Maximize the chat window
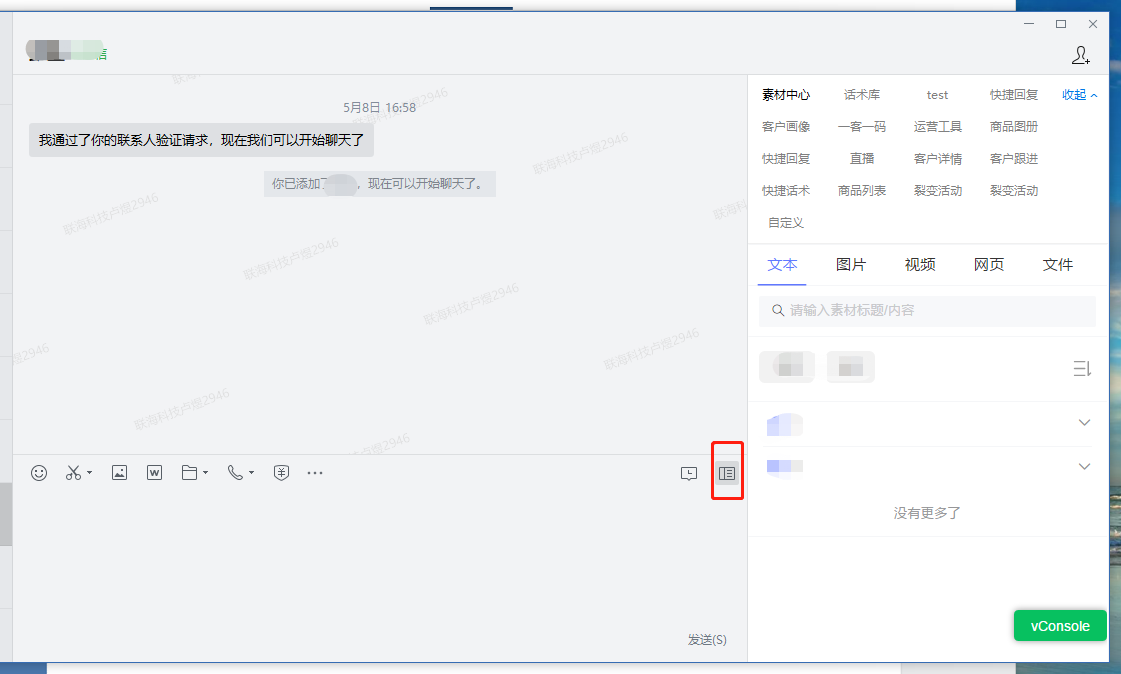Viewport: 1121px width, 674px height. pyautogui.click(x=1061, y=24)
